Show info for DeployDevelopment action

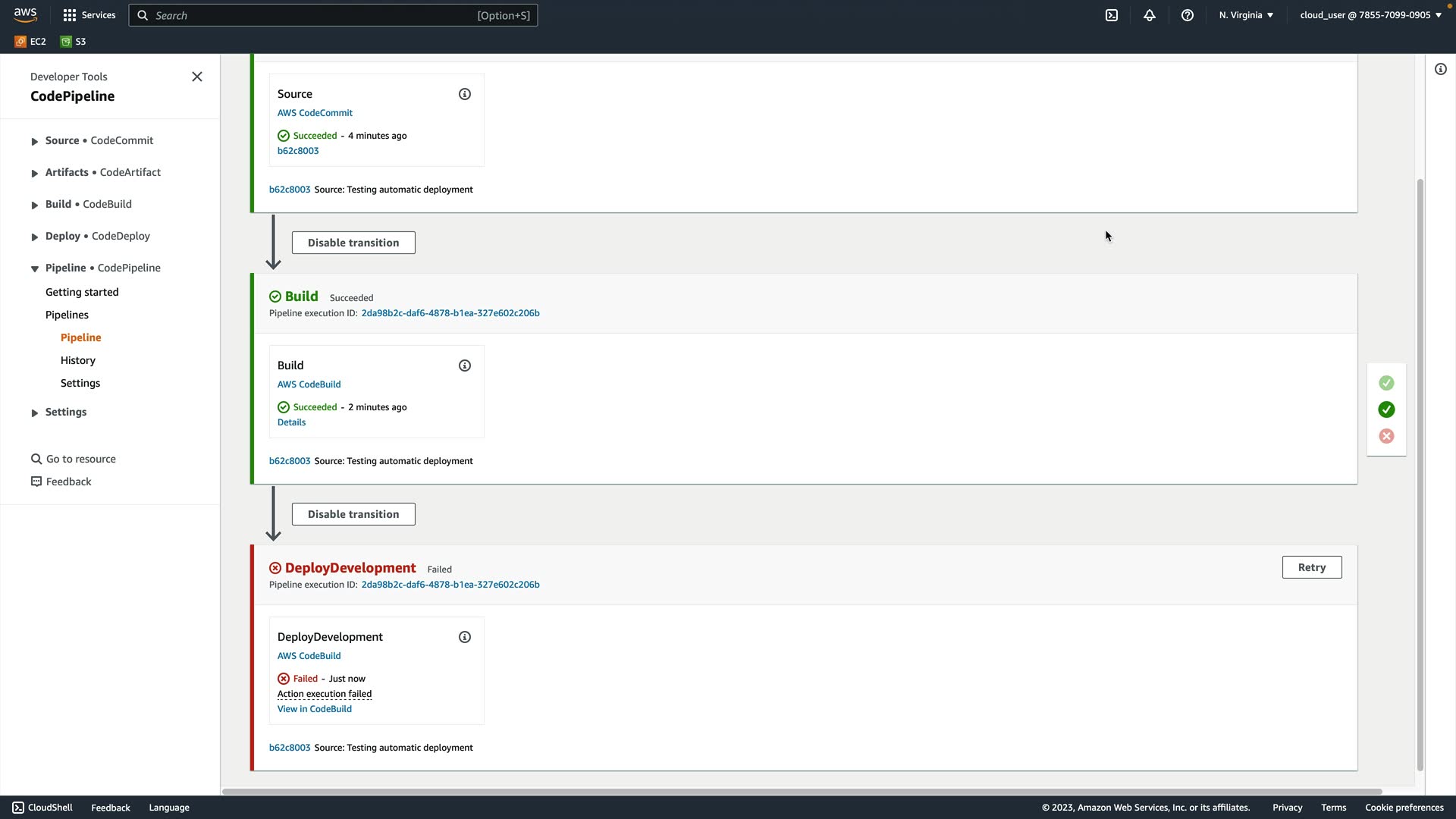(x=465, y=637)
